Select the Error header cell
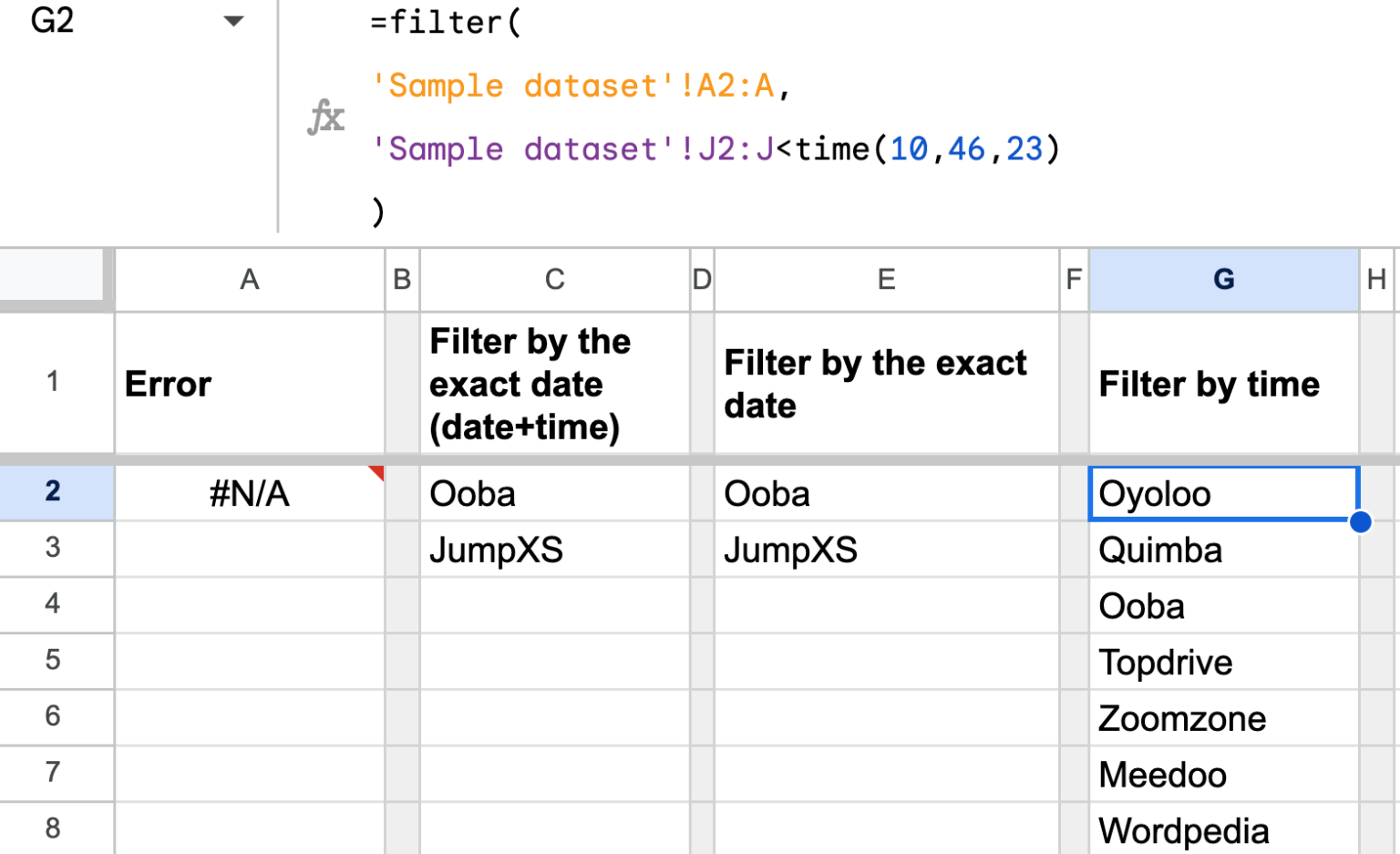This screenshot has width=1400, height=854. [x=250, y=384]
